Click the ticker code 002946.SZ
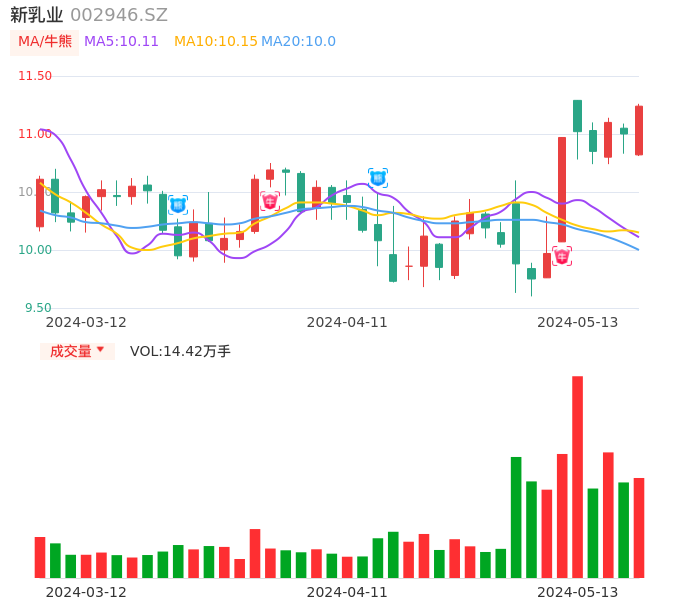The image size is (686, 606). pos(119,15)
